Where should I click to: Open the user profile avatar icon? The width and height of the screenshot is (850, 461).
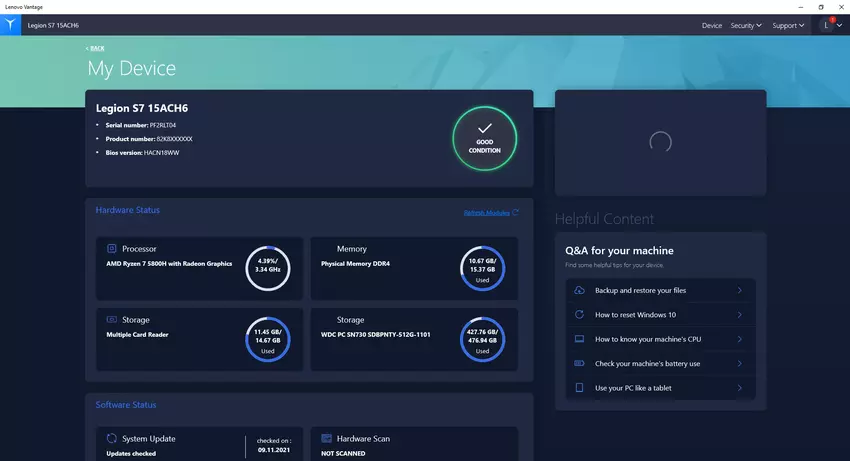(x=827, y=25)
